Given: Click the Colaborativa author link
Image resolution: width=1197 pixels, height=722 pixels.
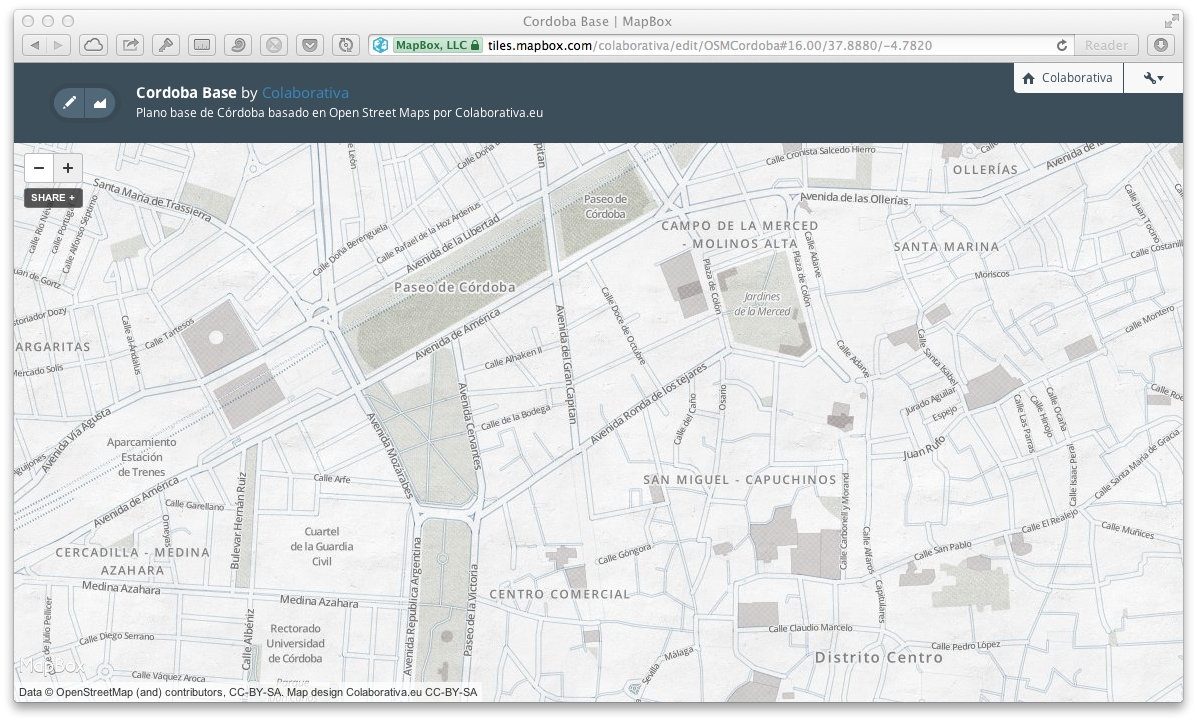Looking at the screenshot, I should click(305, 93).
